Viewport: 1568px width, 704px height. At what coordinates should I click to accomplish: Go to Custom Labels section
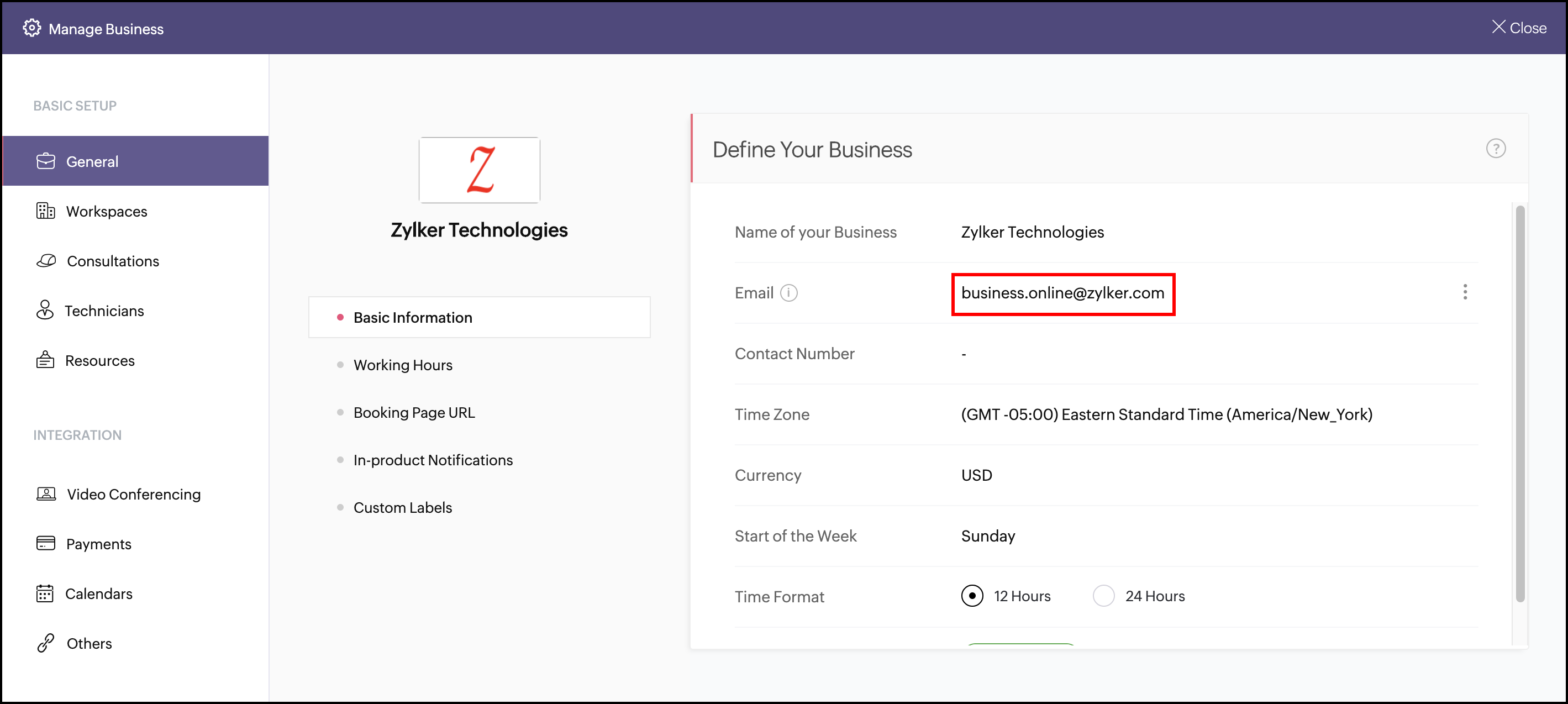pyautogui.click(x=402, y=507)
